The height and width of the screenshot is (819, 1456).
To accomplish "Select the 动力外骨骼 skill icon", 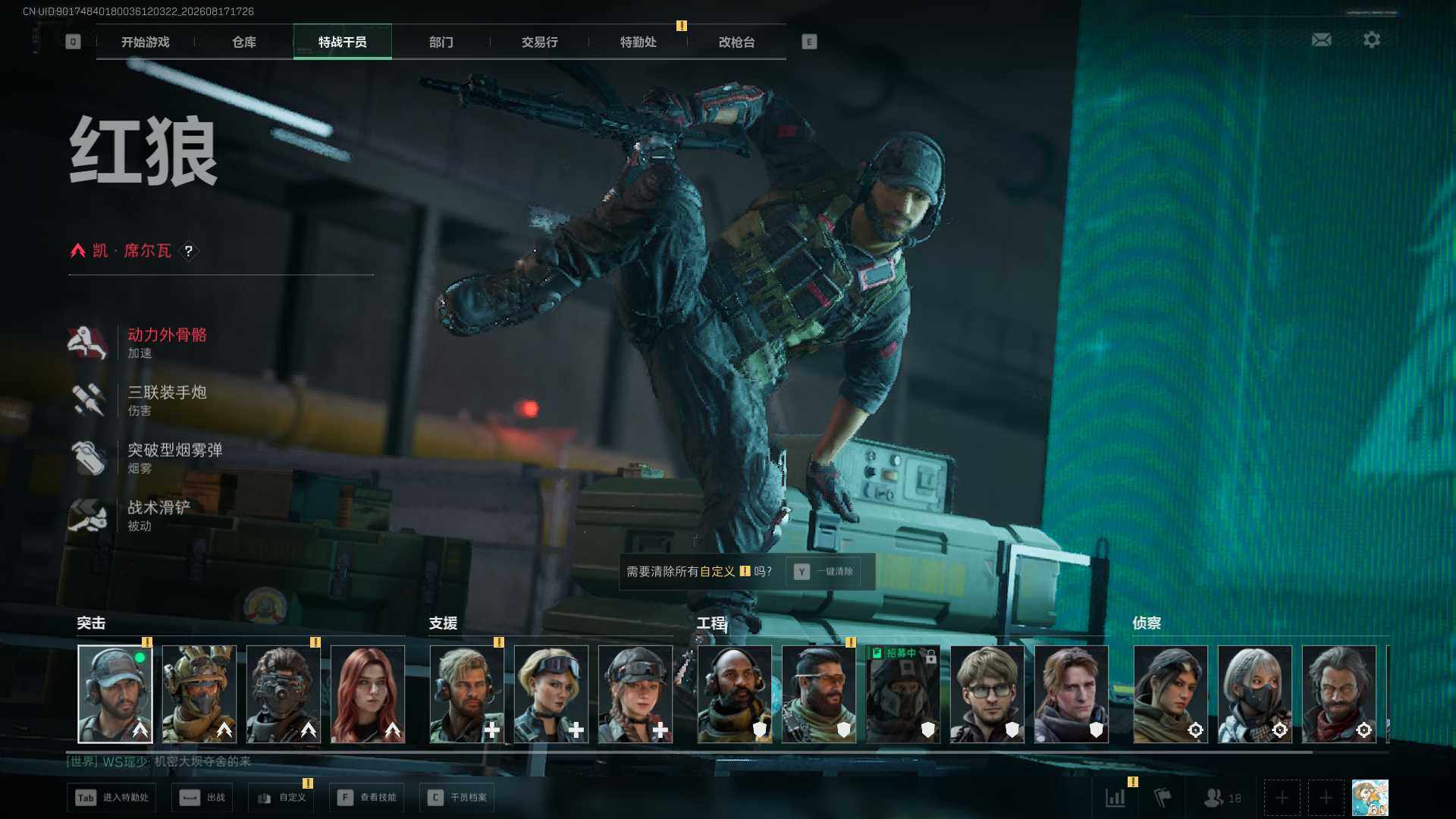I will coord(87,342).
